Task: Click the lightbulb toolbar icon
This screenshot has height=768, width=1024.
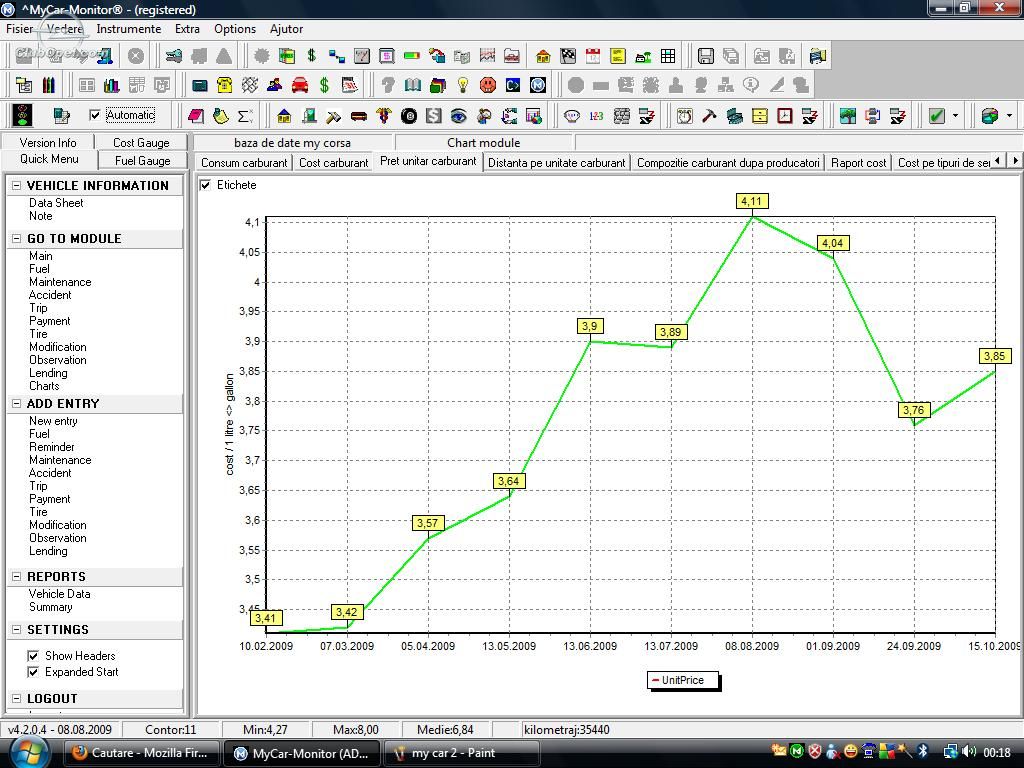Action: coord(462,85)
